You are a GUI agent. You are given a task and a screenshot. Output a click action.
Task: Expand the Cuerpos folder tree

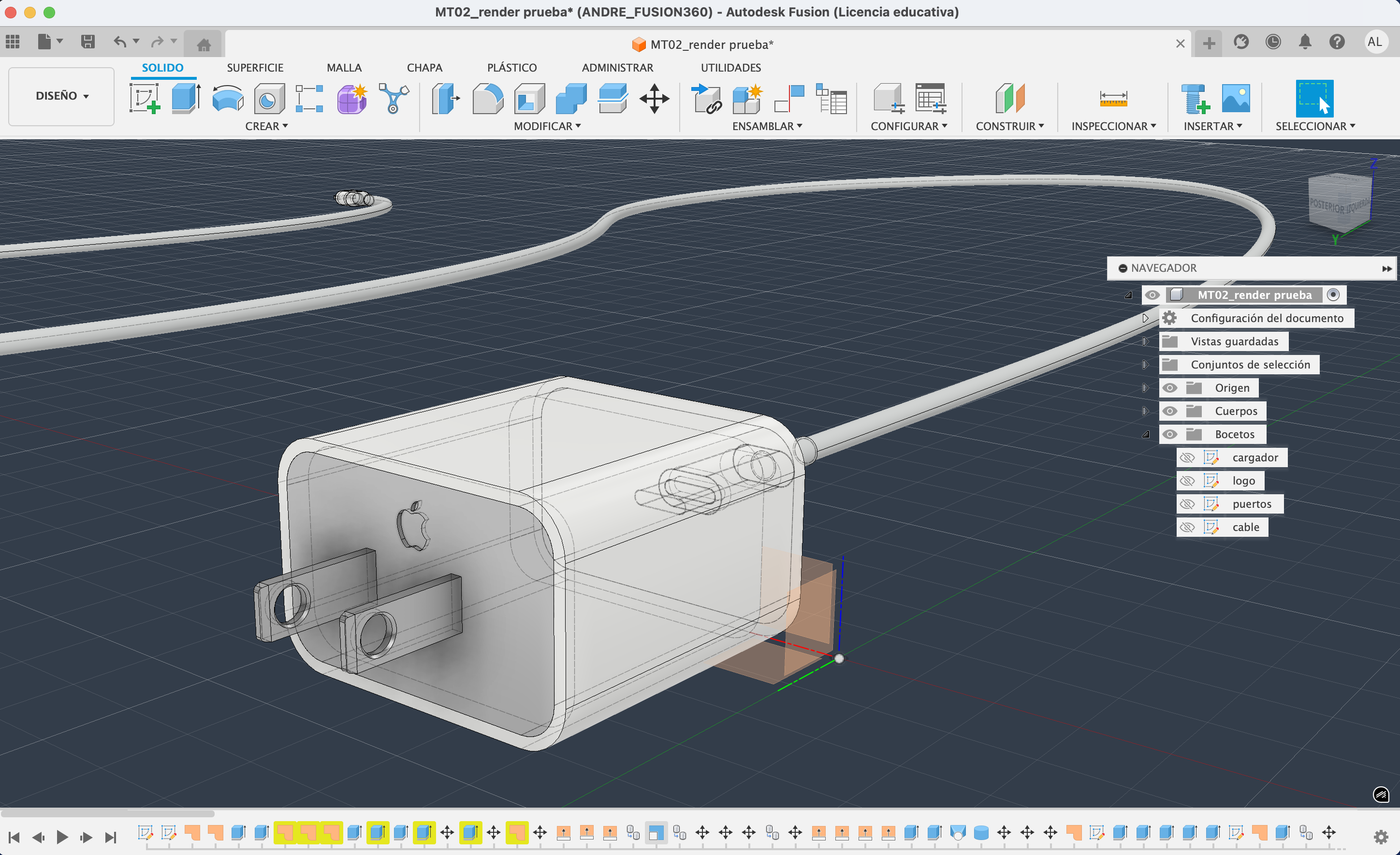point(1145,411)
